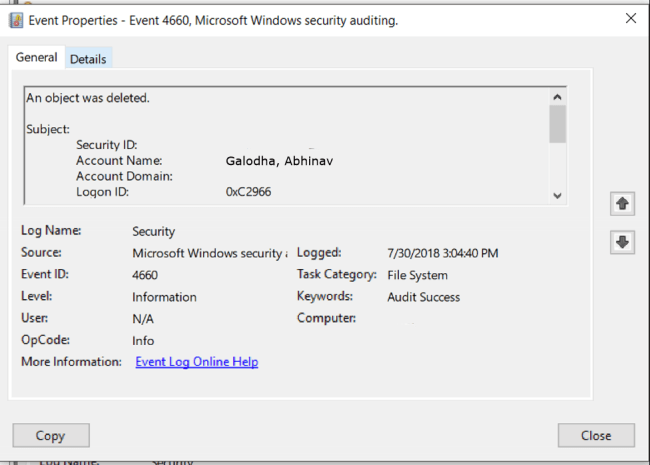
Task: Click the Event ID value 4660
Action: pyautogui.click(x=145, y=275)
